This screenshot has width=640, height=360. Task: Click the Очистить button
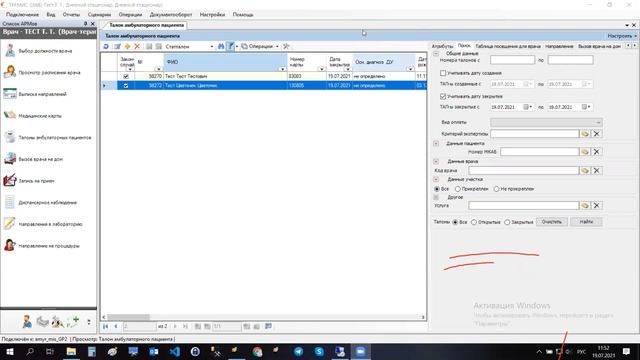[551, 222]
